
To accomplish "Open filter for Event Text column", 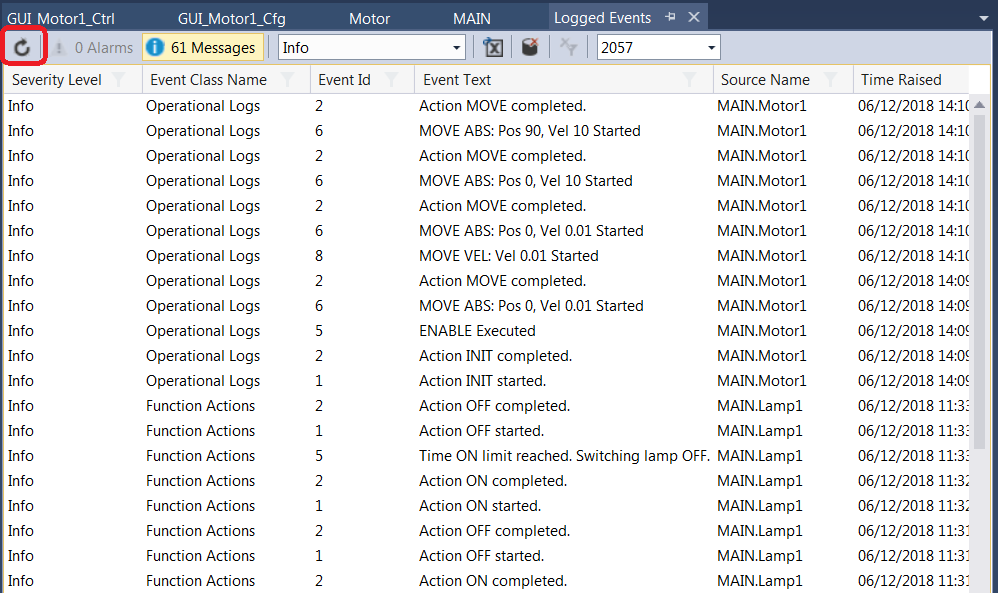I will tap(689, 80).
